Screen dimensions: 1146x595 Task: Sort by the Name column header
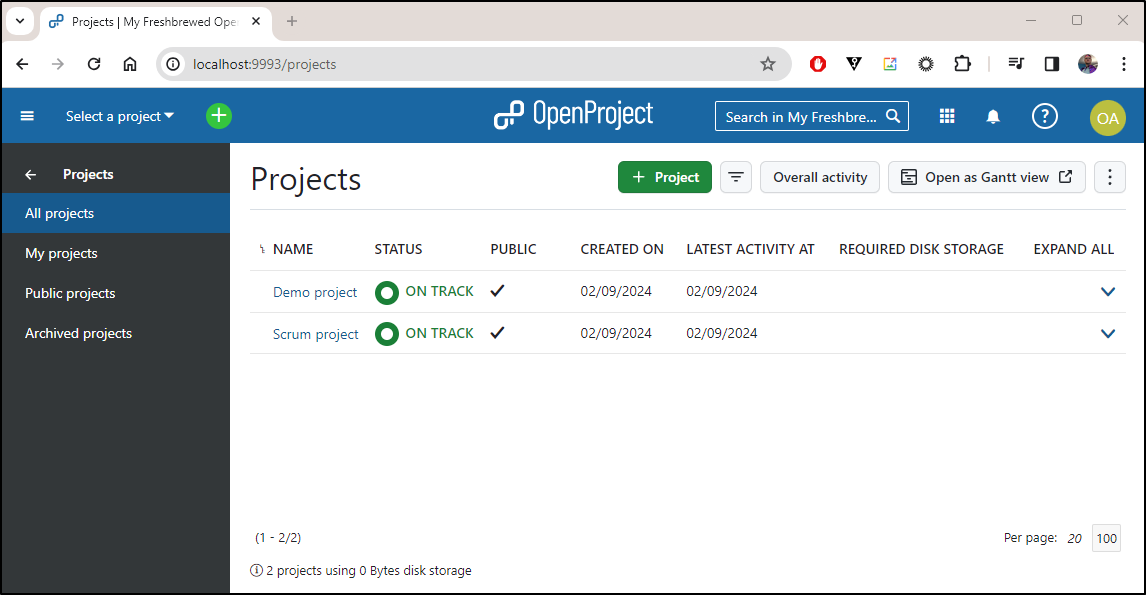click(293, 249)
